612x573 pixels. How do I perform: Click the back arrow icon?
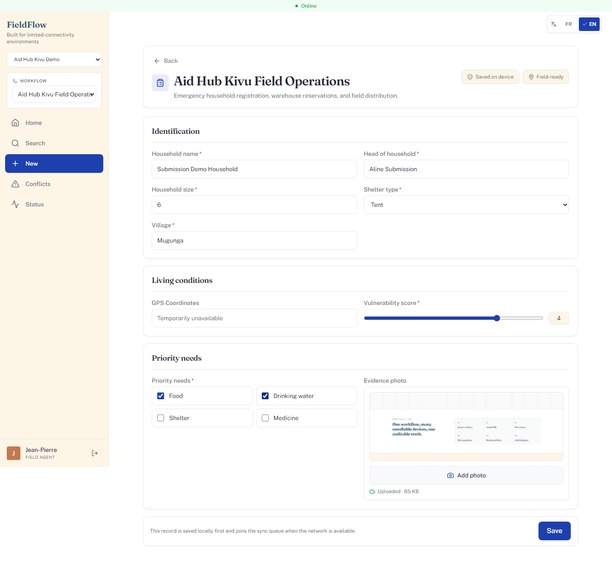coord(157,61)
